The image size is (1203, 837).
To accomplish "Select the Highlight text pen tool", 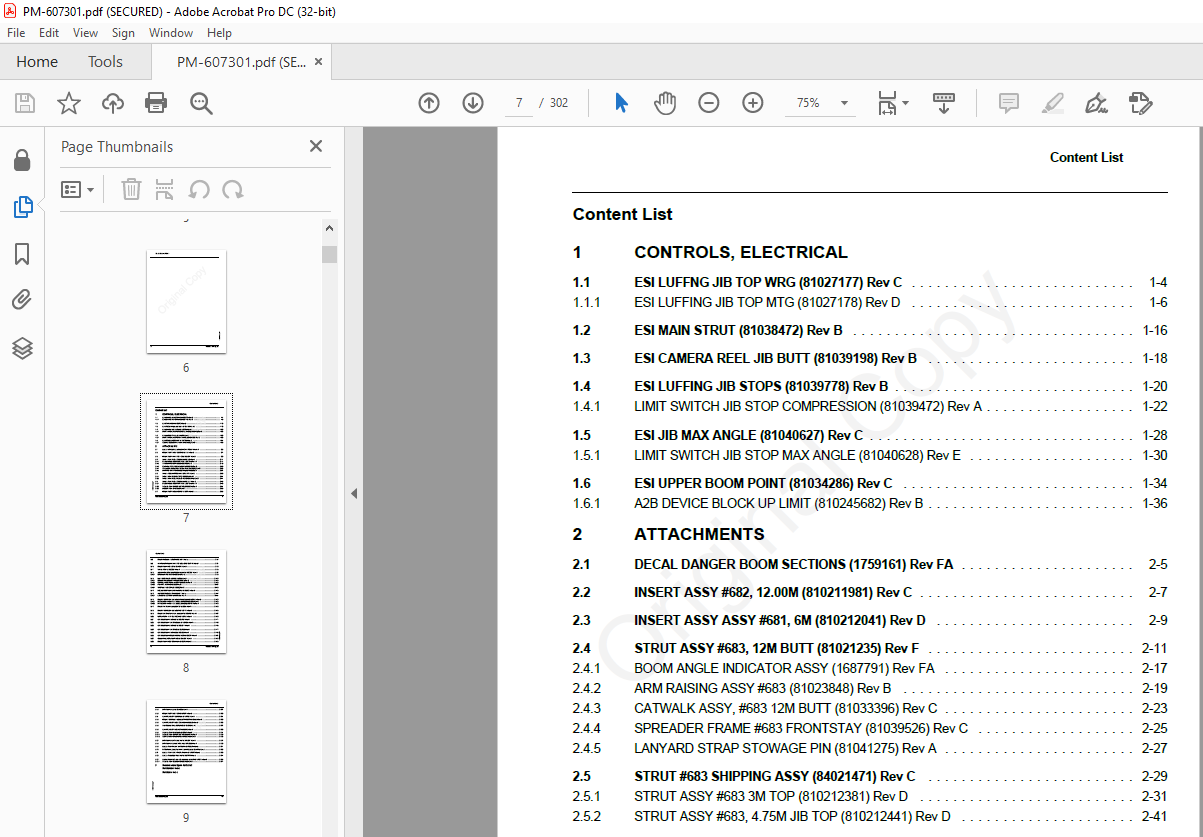I will [x=1053, y=103].
